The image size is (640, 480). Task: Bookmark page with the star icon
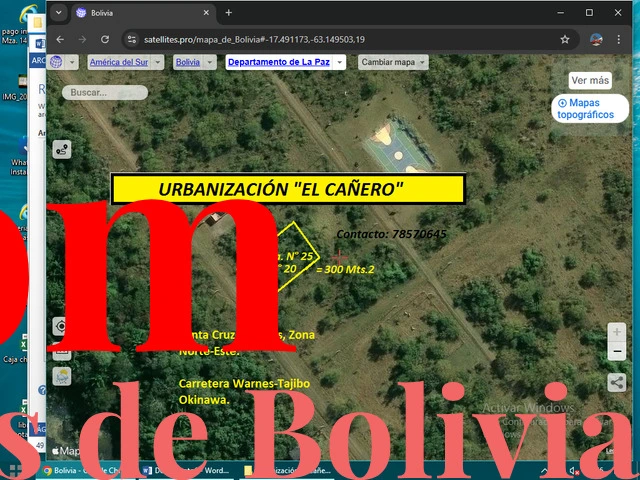[565, 39]
